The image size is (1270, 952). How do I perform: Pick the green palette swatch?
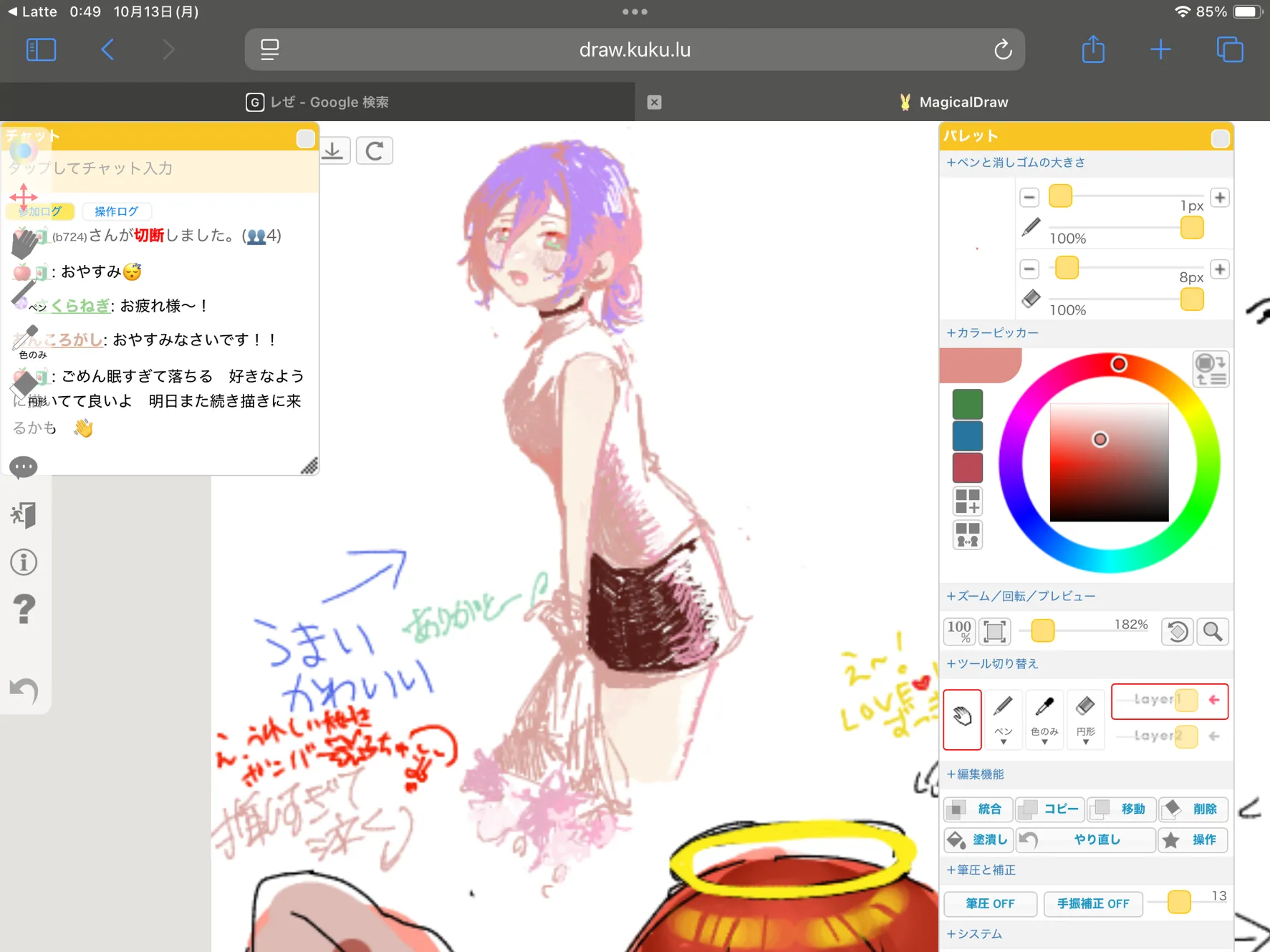pyautogui.click(x=967, y=404)
